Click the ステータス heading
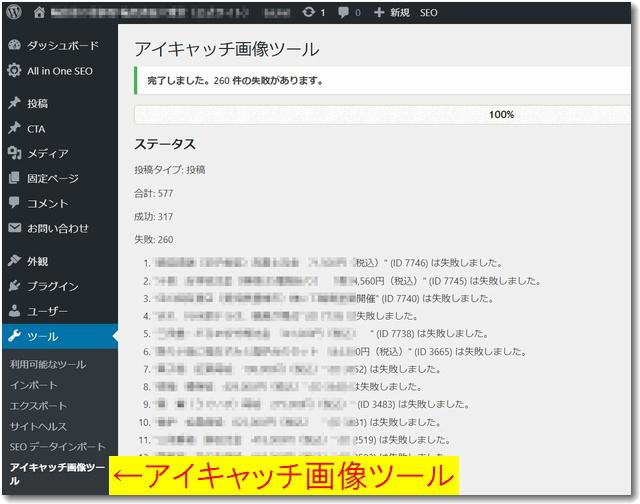 [165, 144]
